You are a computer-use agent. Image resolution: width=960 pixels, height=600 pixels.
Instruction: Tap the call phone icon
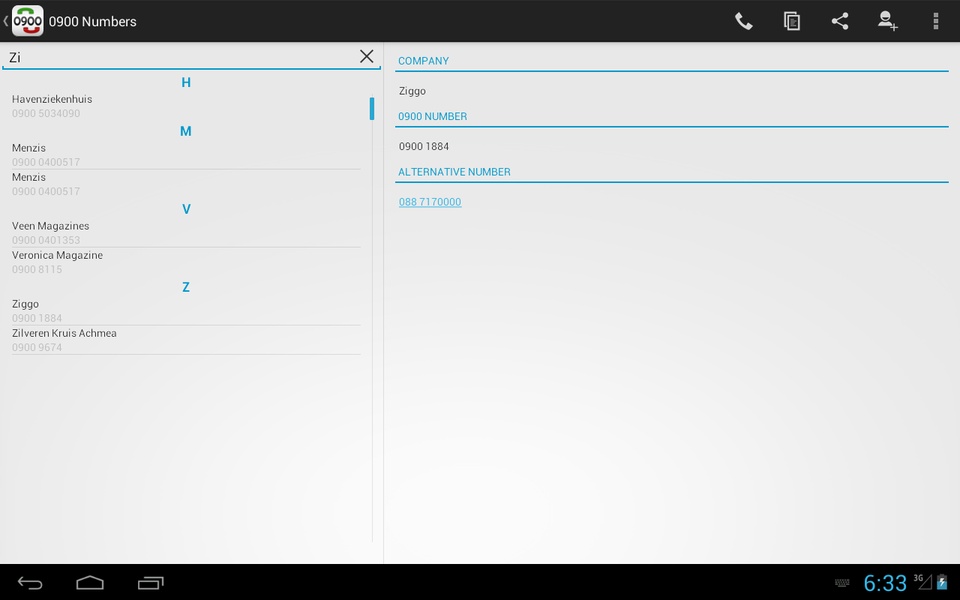[743, 21]
